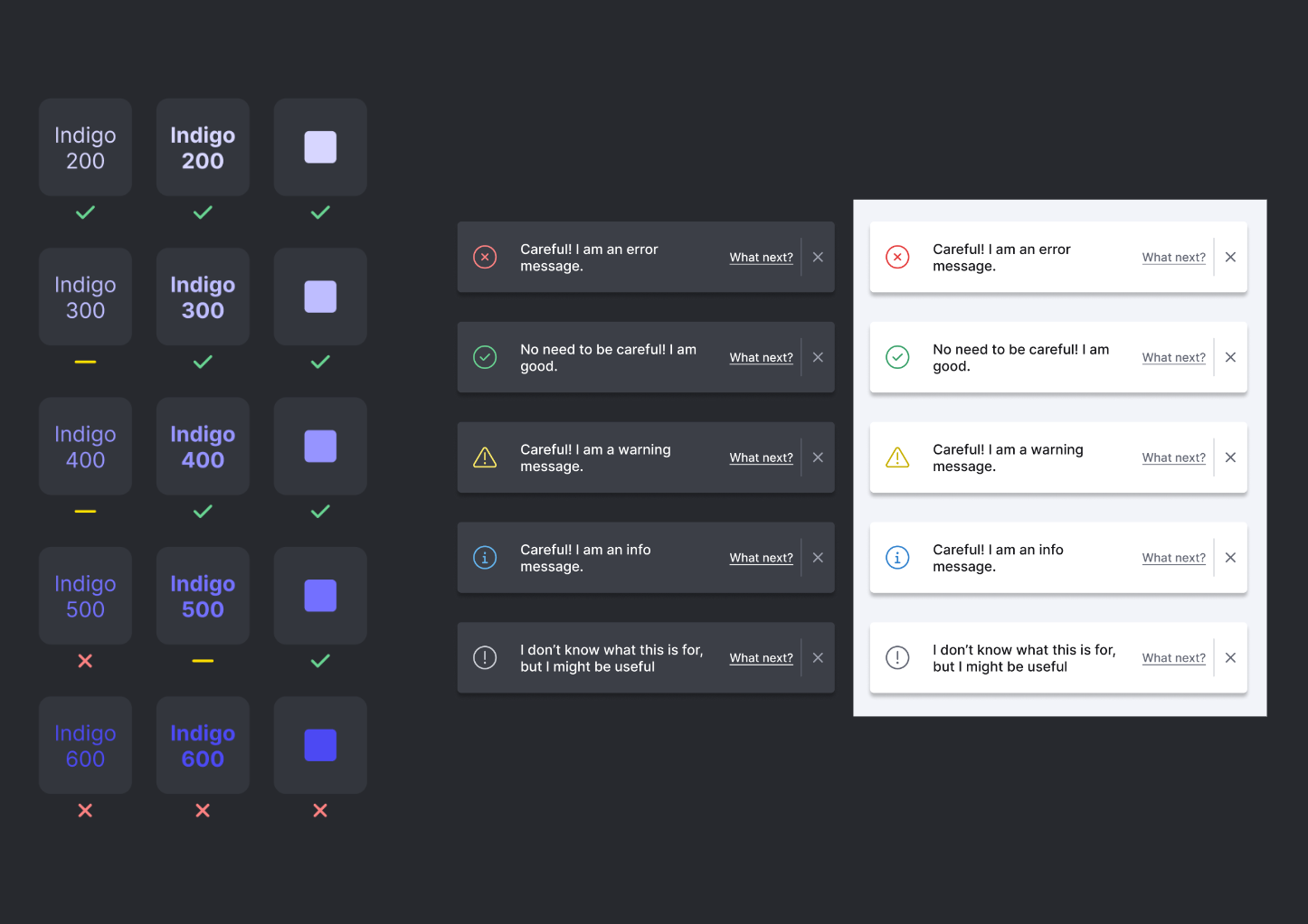This screenshot has height=924, width=1308.
Task: Click the bold Indigo 500 card
Action: coord(203,596)
